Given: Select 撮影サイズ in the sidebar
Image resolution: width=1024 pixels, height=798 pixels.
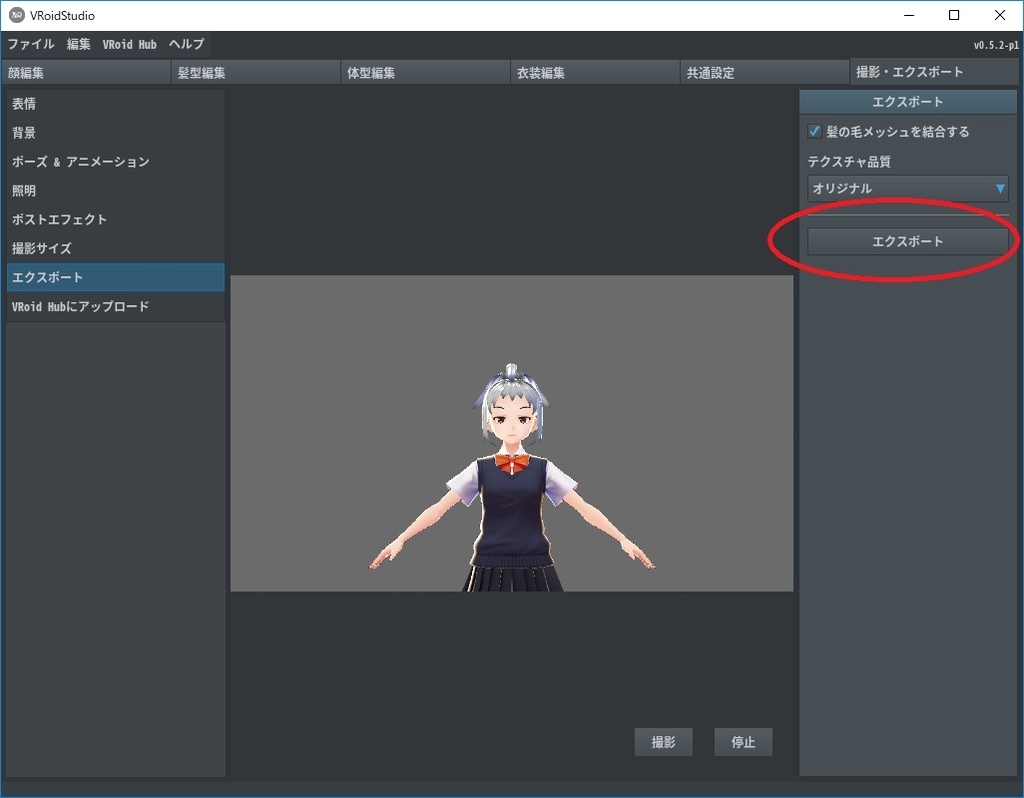Looking at the screenshot, I should tap(116, 248).
